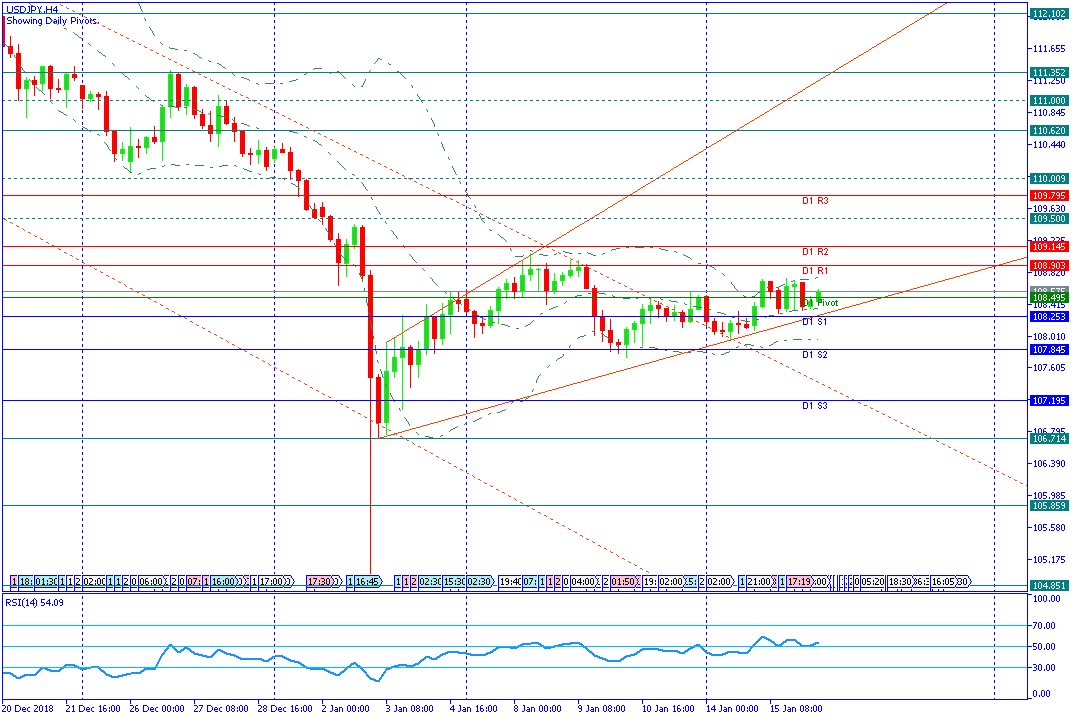Click the 06:00 event marker
This screenshot has width=1080, height=720.
[x=150, y=582]
